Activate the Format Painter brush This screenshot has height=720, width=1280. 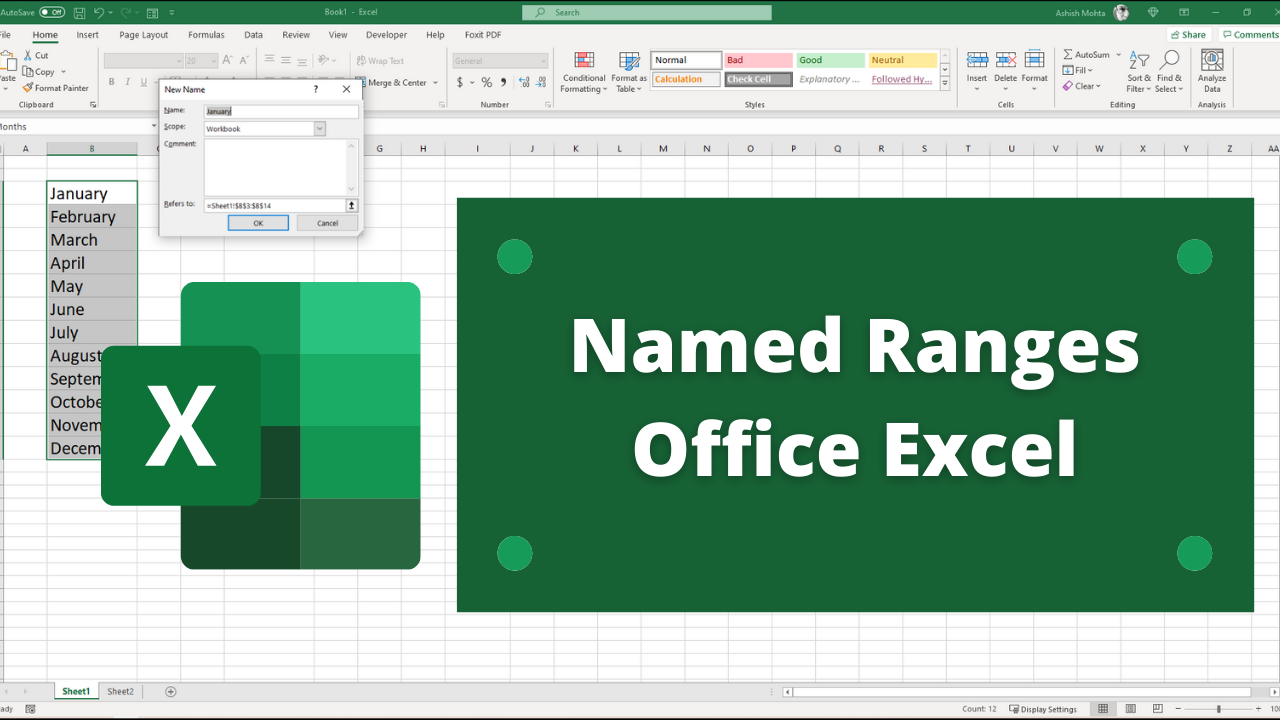(x=56, y=88)
